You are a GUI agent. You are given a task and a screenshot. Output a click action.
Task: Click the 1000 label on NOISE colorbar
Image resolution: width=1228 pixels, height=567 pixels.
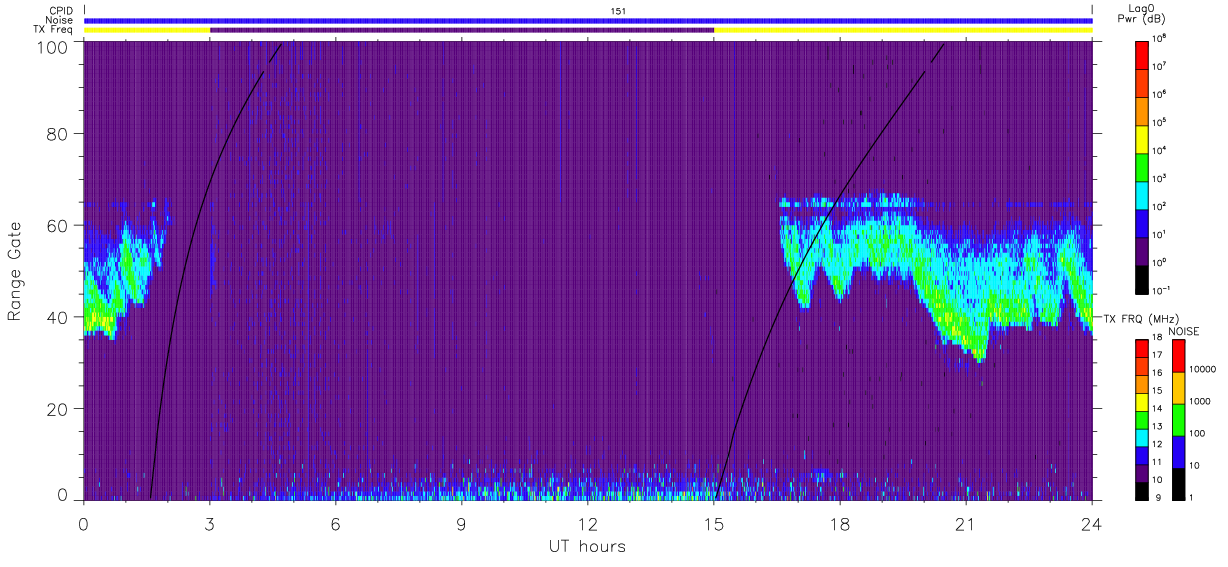1199,401
